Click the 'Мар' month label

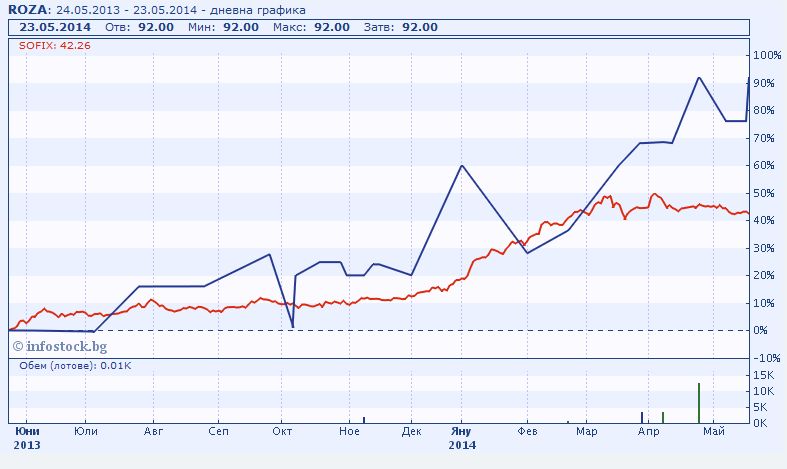coord(587,431)
